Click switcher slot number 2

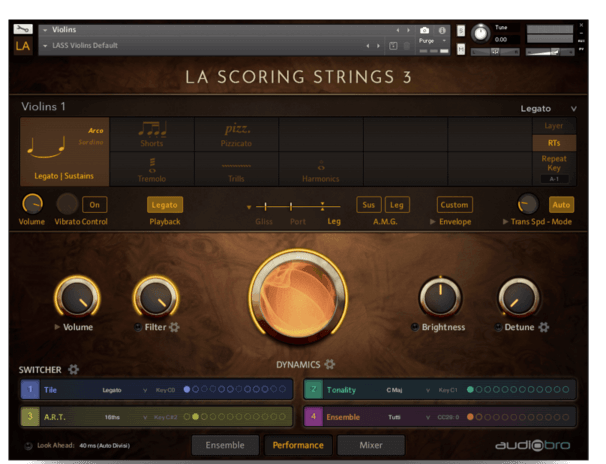(313, 389)
